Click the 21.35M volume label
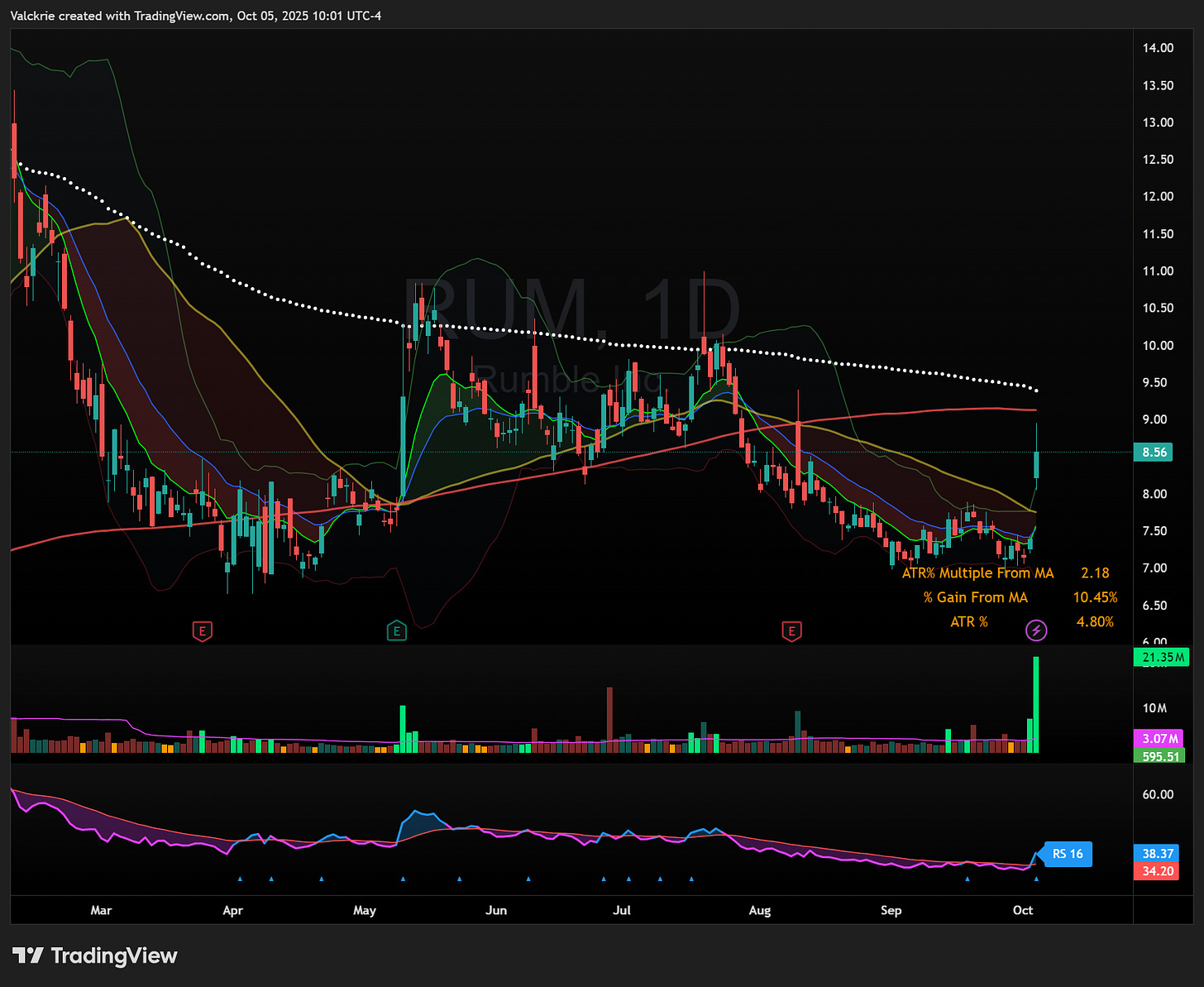The image size is (1204, 987). (1162, 657)
